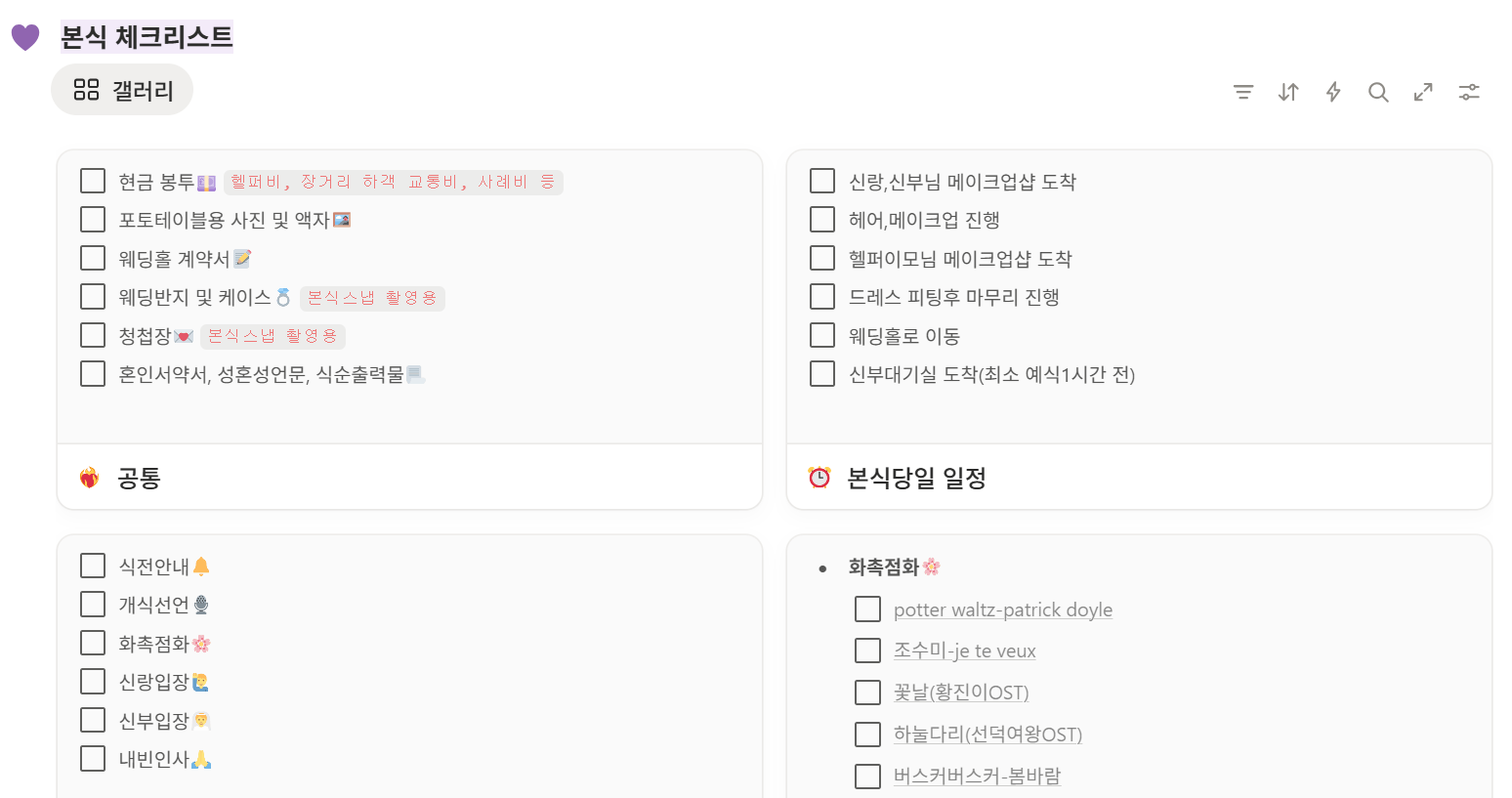
Task: Open the 갤러리 view tab
Action: pyautogui.click(x=121, y=89)
